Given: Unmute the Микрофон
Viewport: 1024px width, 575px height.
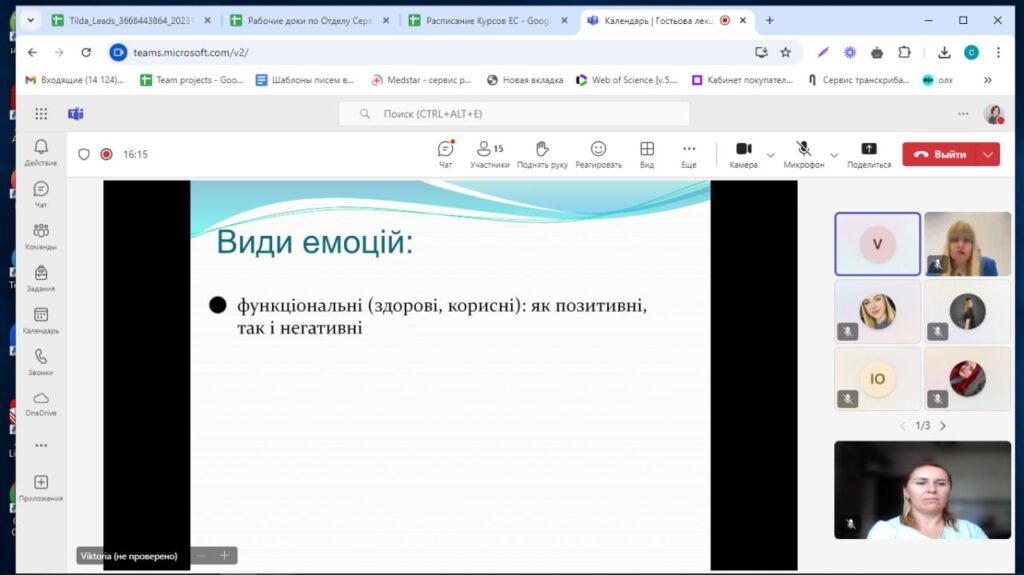Looking at the screenshot, I should point(803,153).
